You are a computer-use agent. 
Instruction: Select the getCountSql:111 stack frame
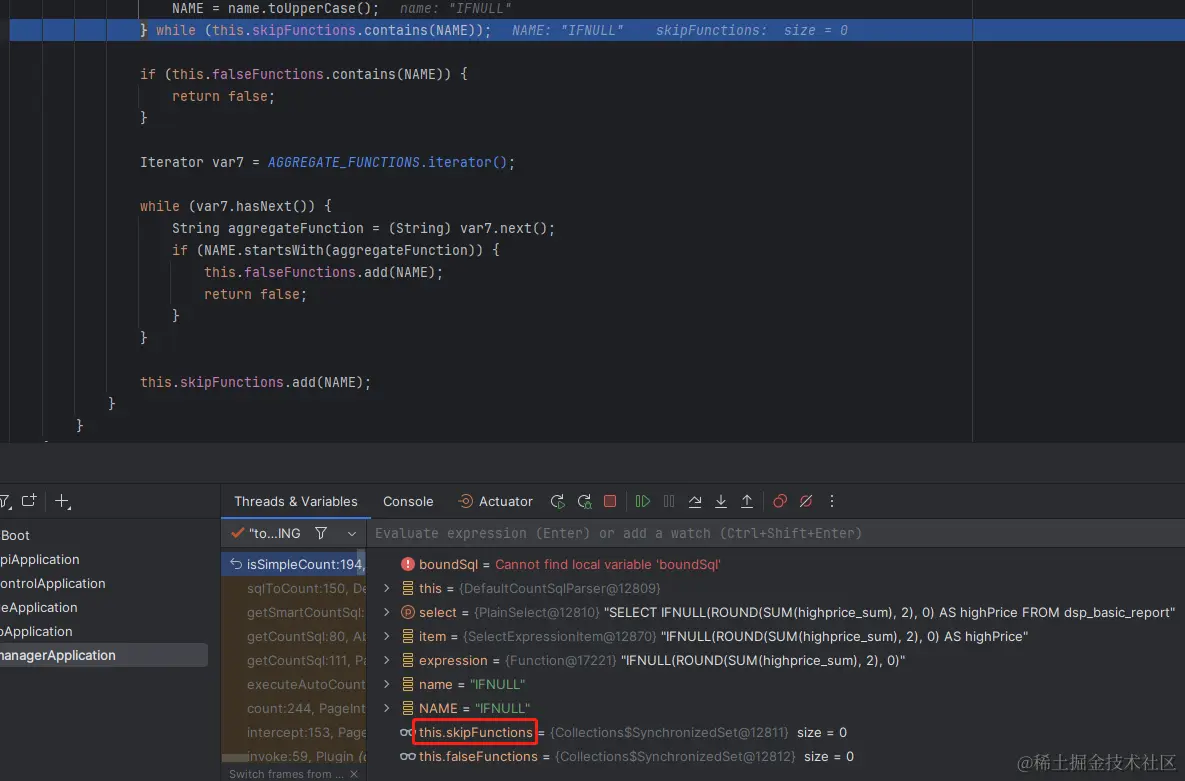pyautogui.click(x=294, y=660)
